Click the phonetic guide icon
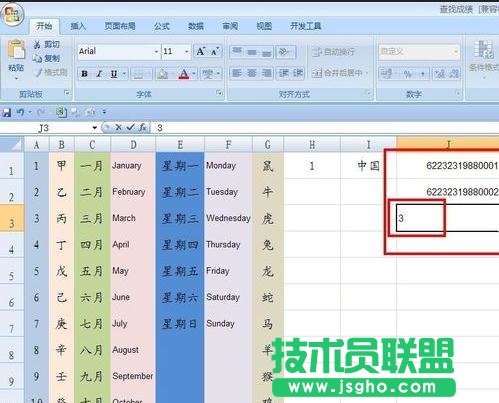 [x=208, y=74]
